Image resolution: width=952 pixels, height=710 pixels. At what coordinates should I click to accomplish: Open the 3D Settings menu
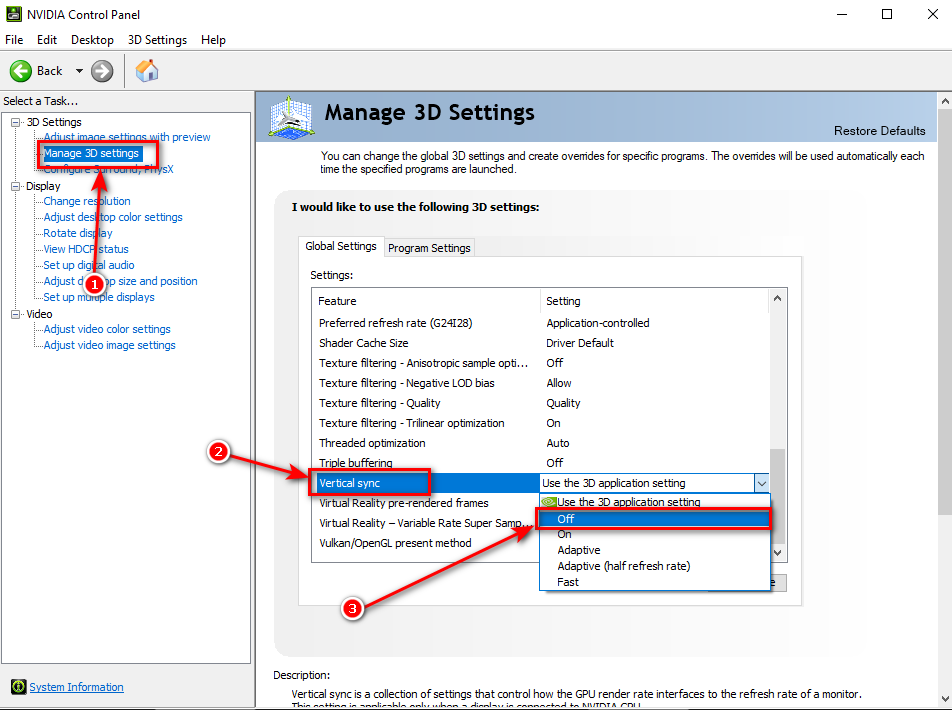[x=157, y=40]
